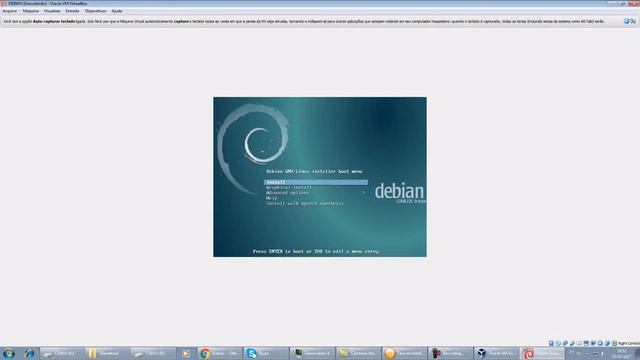Click the first VirtualBox status bar disk icon

point(551,343)
